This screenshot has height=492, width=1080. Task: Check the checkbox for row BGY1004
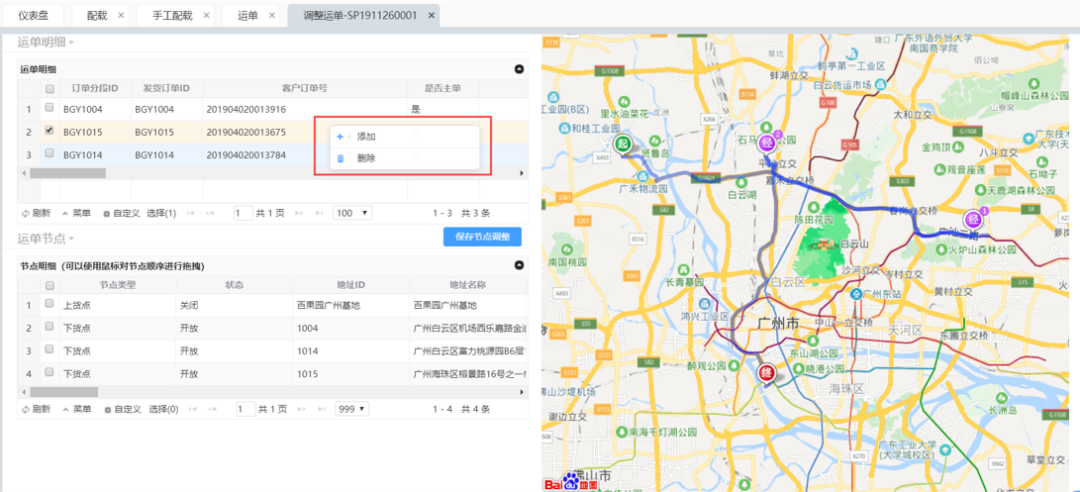49,109
